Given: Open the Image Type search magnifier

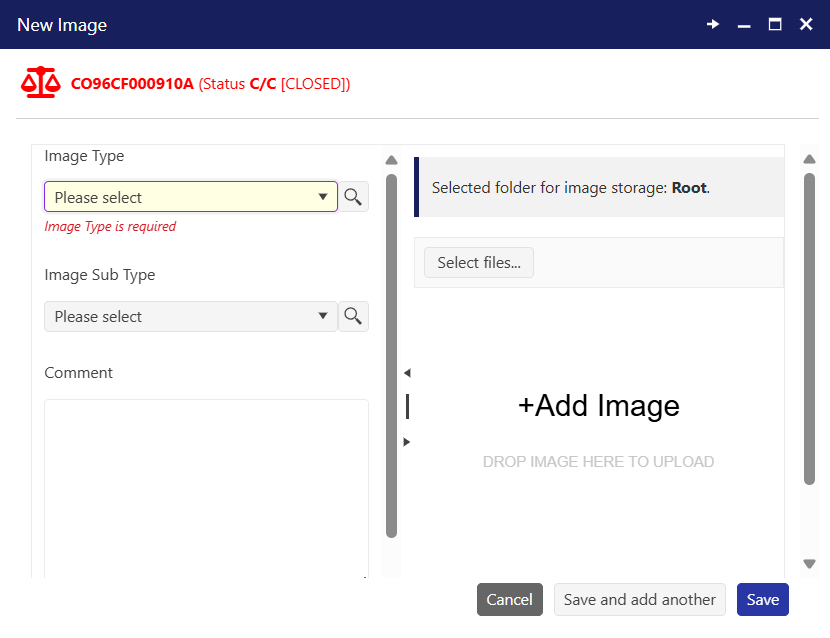Looking at the screenshot, I should coord(353,197).
